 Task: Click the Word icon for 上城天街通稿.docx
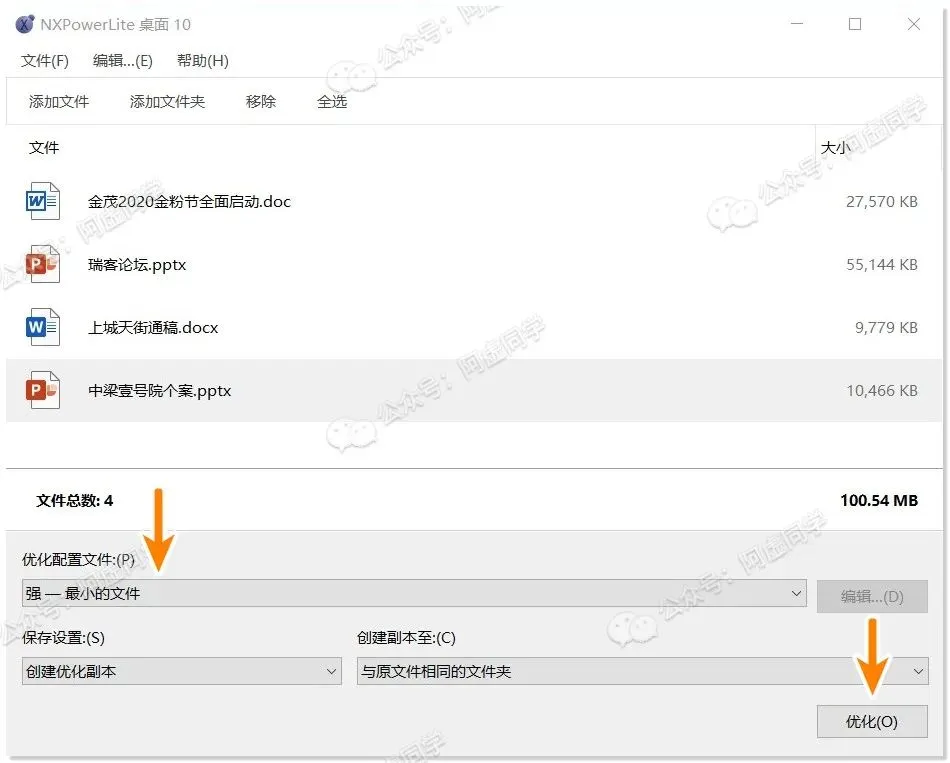[x=42, y=327]
